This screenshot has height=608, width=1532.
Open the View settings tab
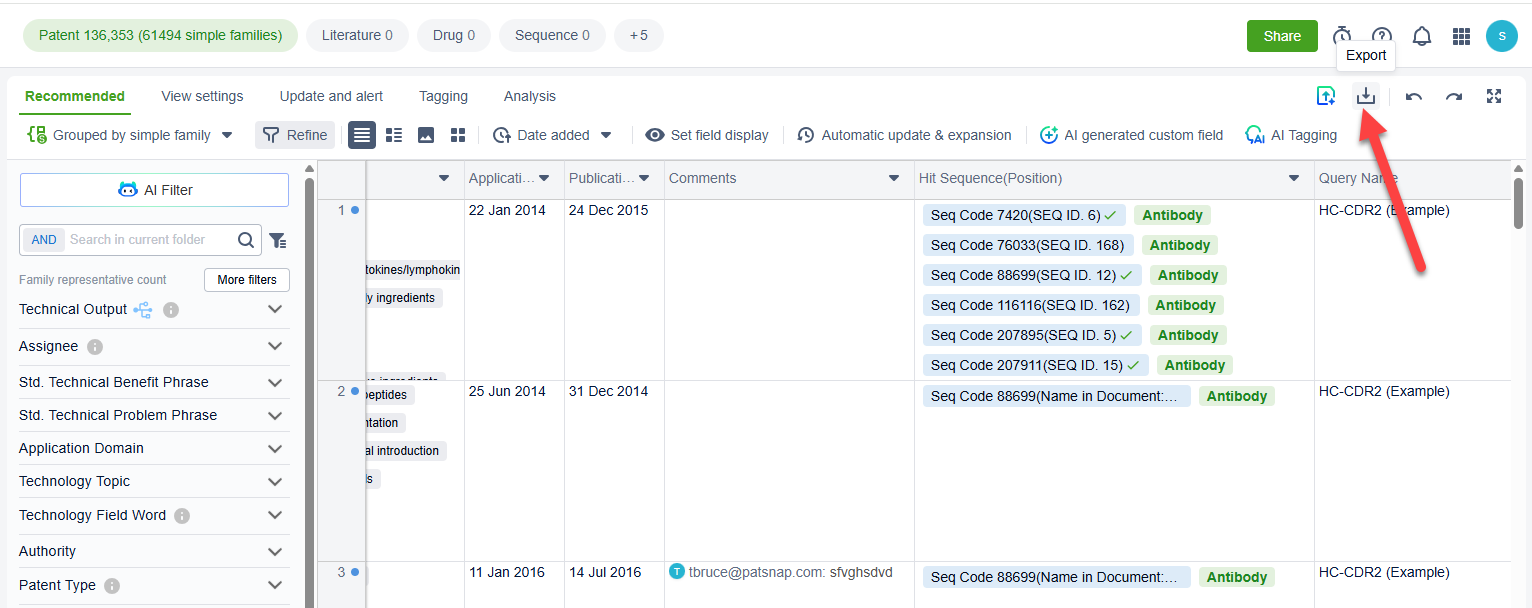202,96
